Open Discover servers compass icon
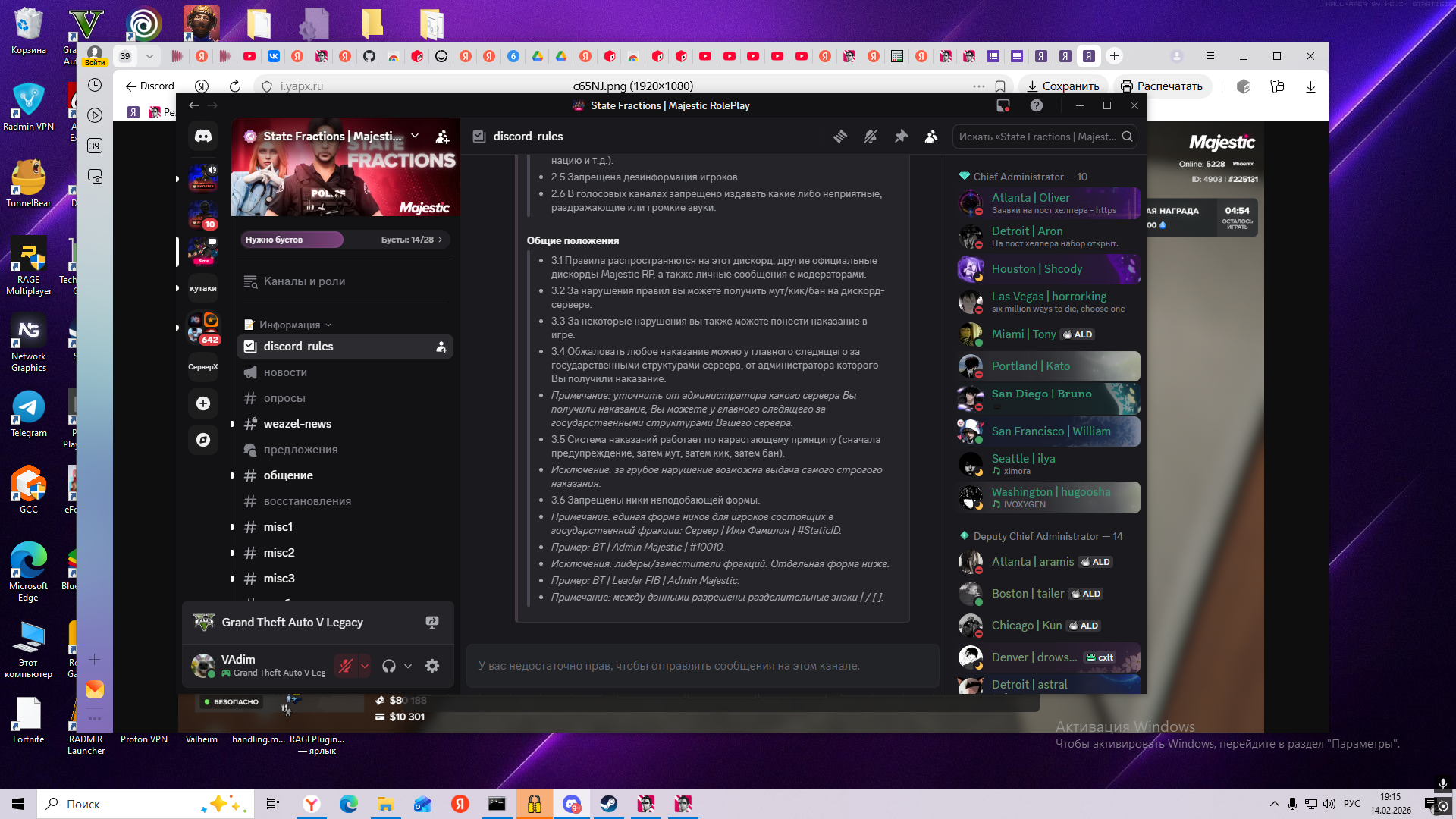This screenshot has height=819, width=1456. [203, 440]
